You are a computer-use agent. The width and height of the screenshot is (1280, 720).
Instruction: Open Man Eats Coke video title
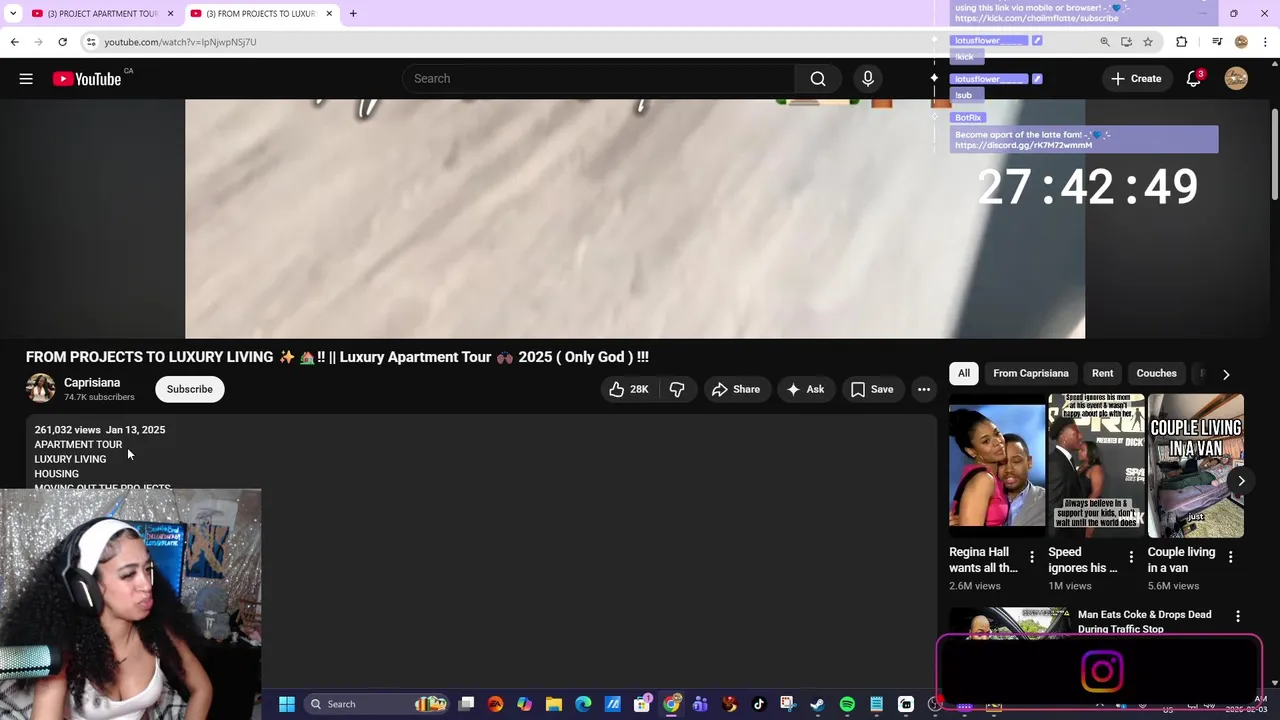(x=1145, y=622)
